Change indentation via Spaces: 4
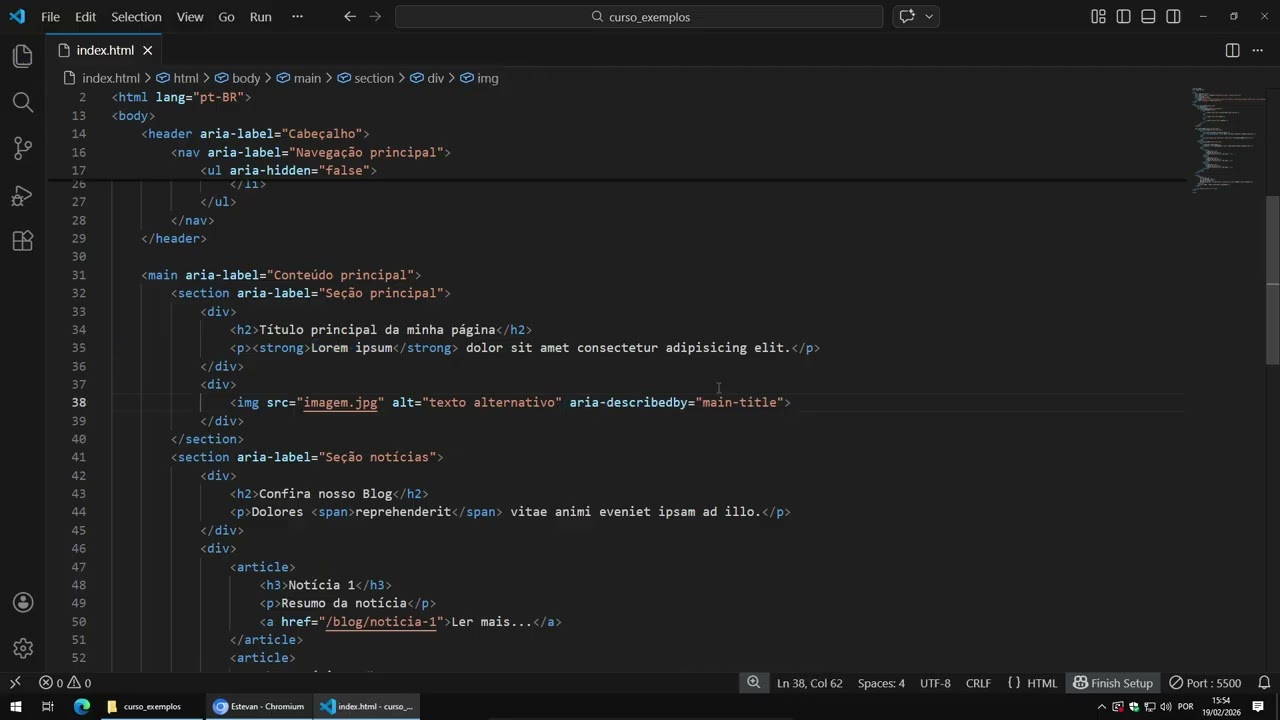 [881, 683]
